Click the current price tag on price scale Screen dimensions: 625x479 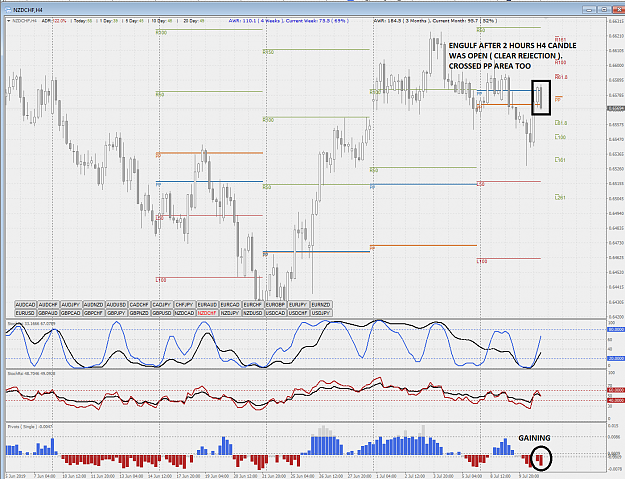click(616, 108)
